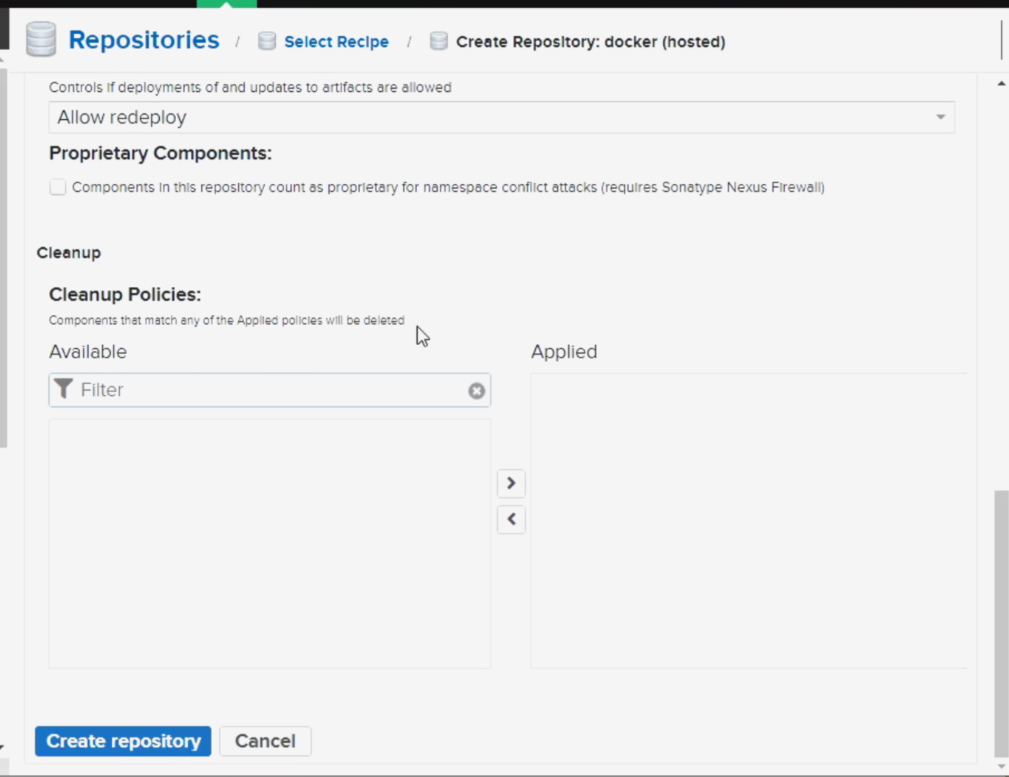Screen dimensions: 1009x777
Task: Click the Repositories database icon
Action: [41, 39]
